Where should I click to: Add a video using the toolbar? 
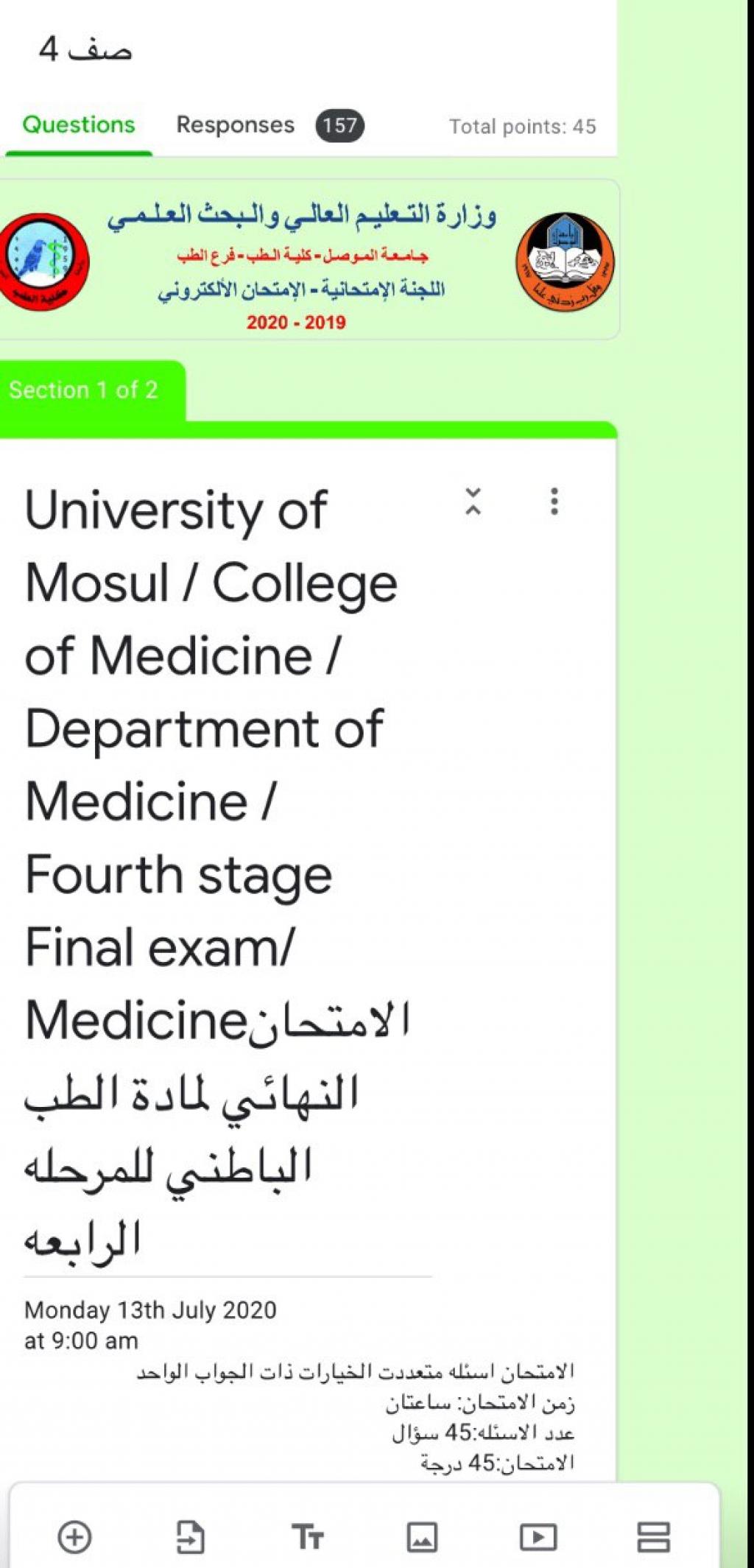click(538, 1536)
